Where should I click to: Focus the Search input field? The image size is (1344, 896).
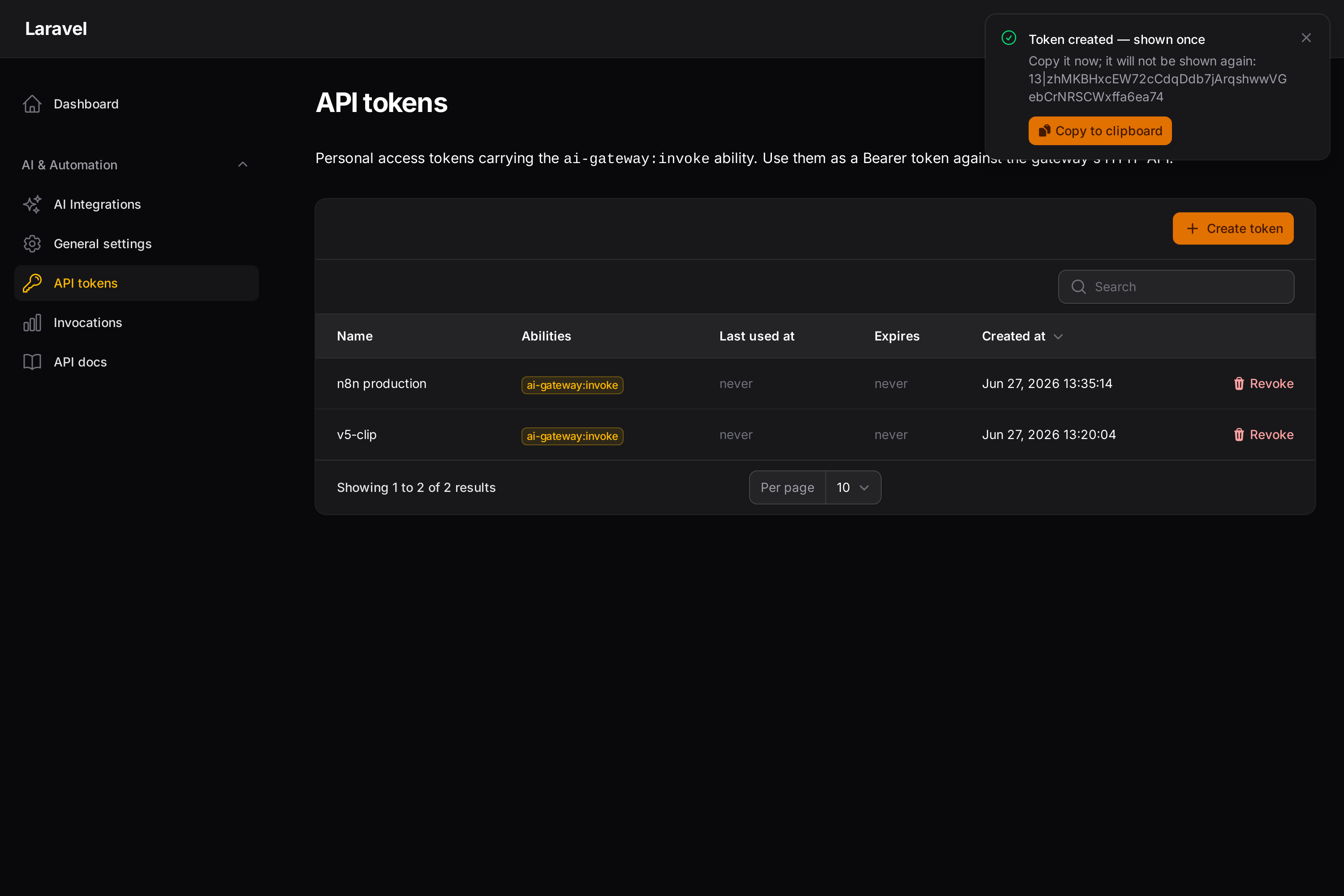tap(1176, 287)
